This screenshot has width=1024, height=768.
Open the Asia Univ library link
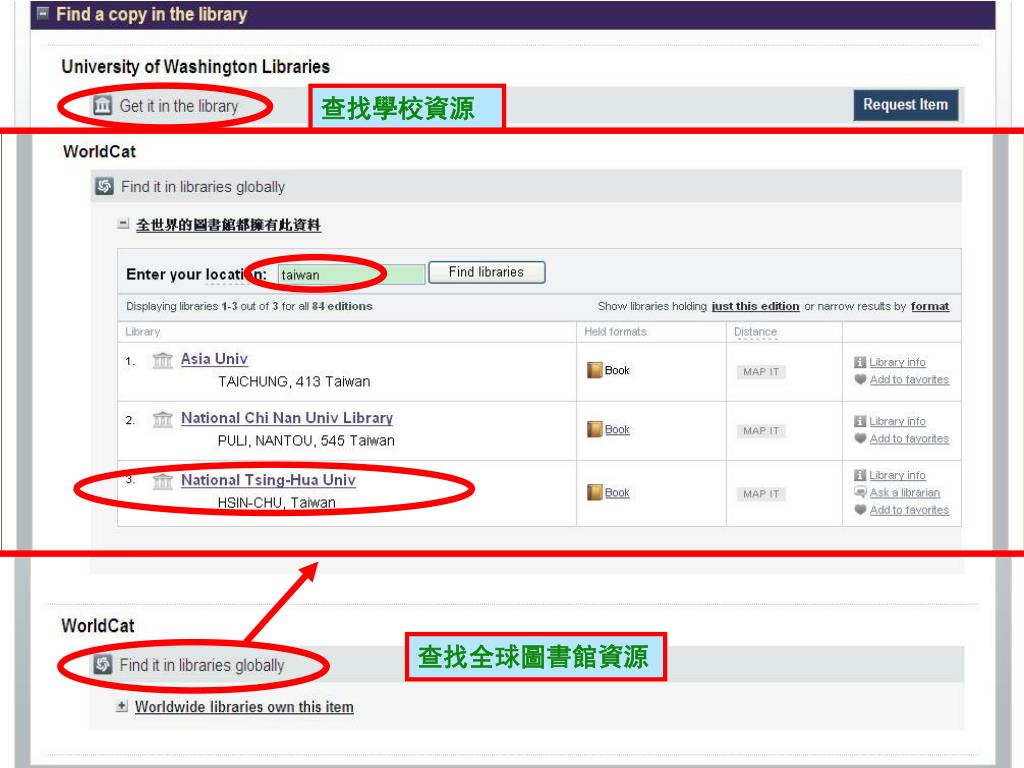click(214, 359)
